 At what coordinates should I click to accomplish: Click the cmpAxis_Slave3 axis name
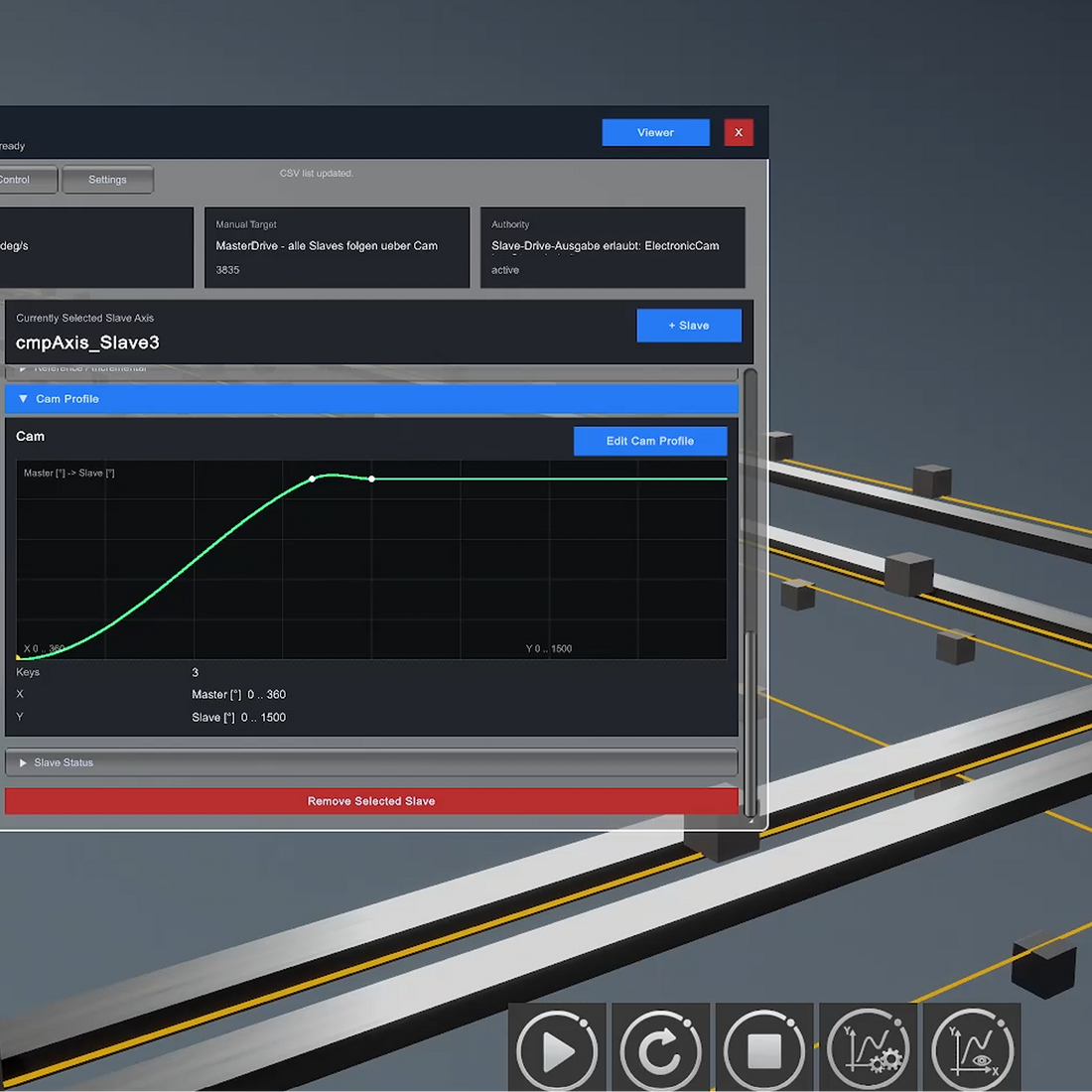[x=87, y=342]
